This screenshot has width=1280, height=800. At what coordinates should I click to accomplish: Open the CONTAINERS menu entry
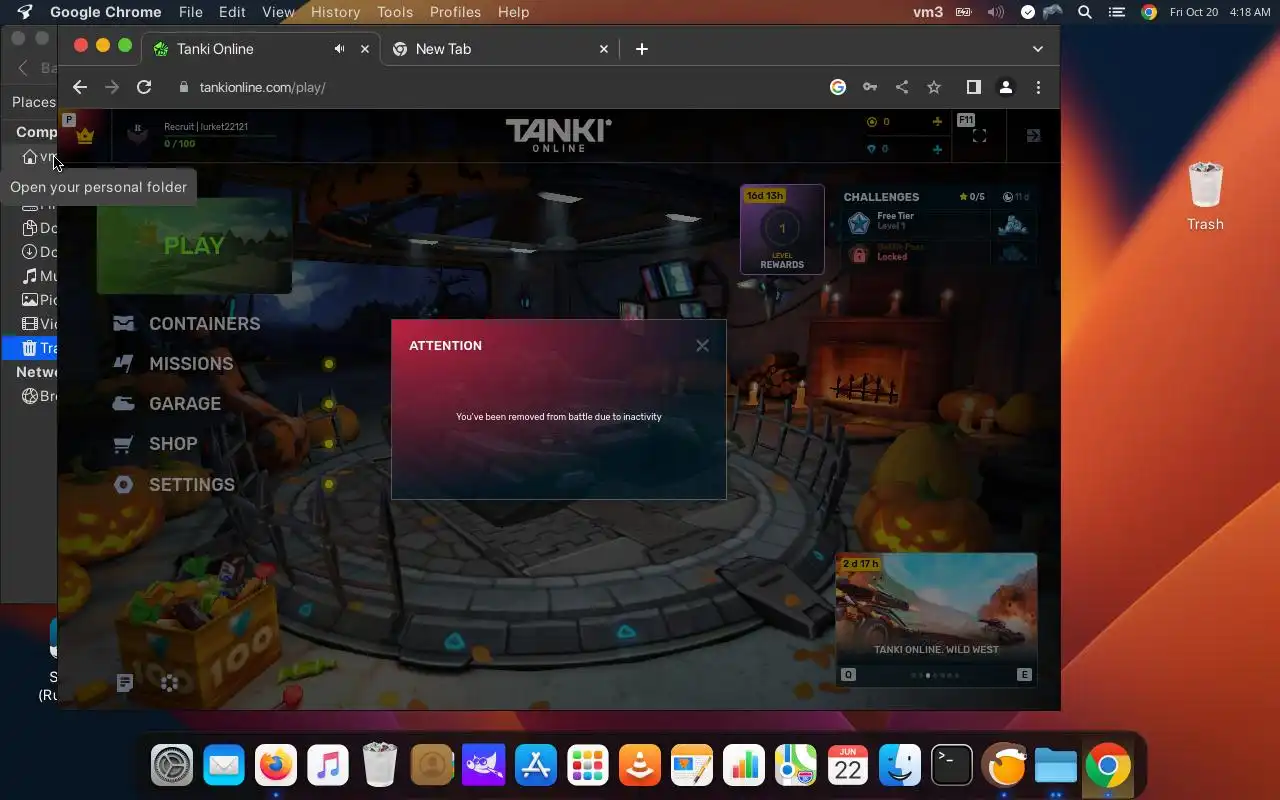pos(187,324)
